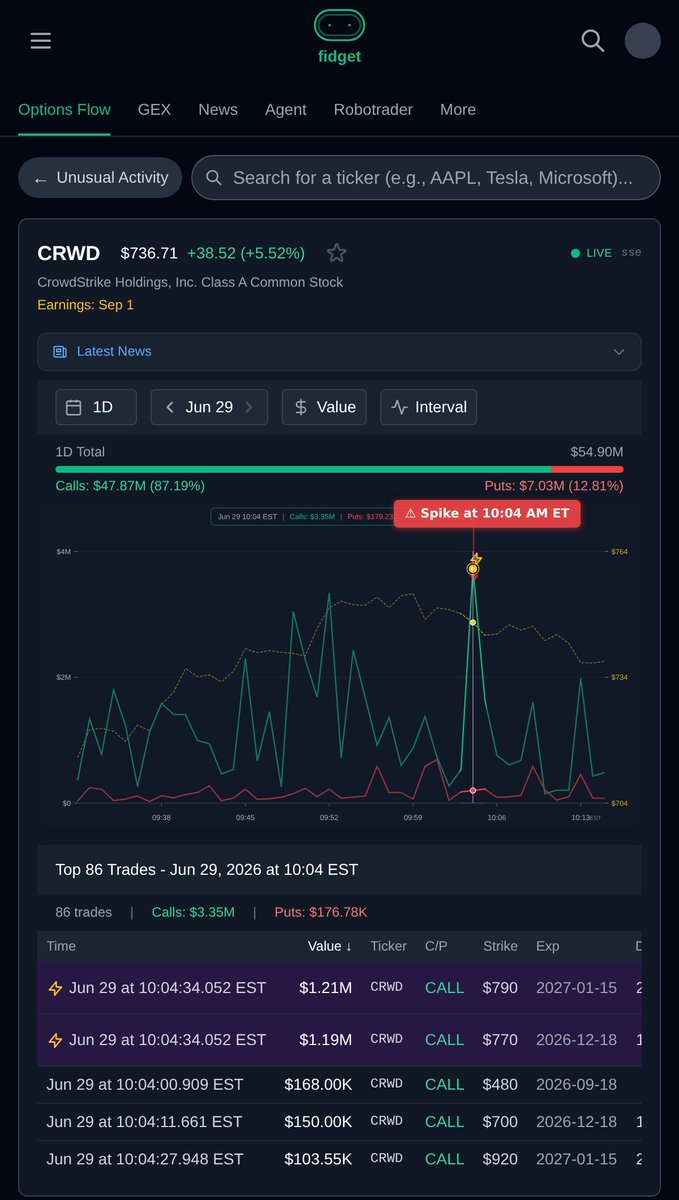Click the LIVE status indicator
Image resolution: width=679 pixels, height=1200 pixels.
tap(591, 253)
